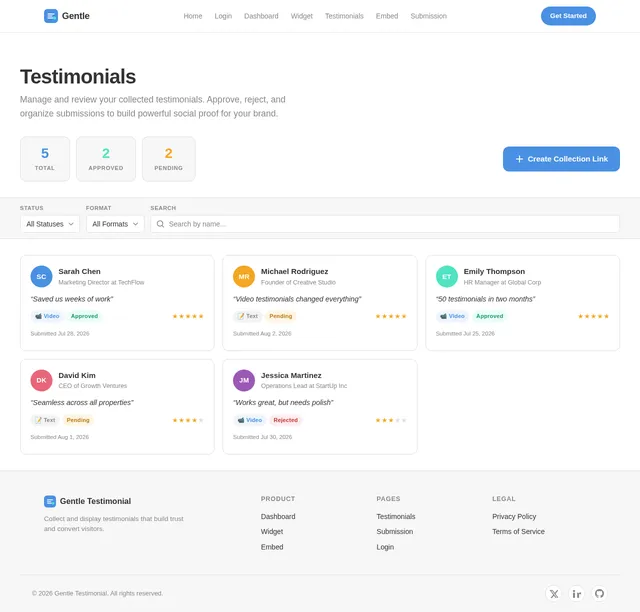Click the quote "50 testimonials in two months"

click(x=485, y=299)
